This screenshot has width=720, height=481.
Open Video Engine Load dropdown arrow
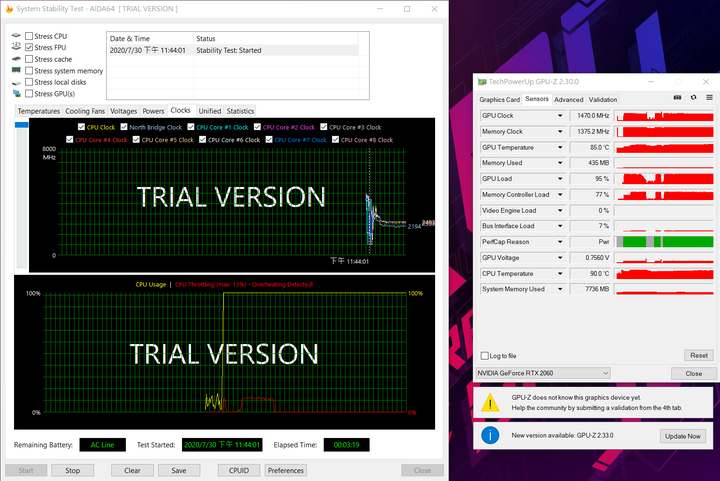(x=560, y=211)
